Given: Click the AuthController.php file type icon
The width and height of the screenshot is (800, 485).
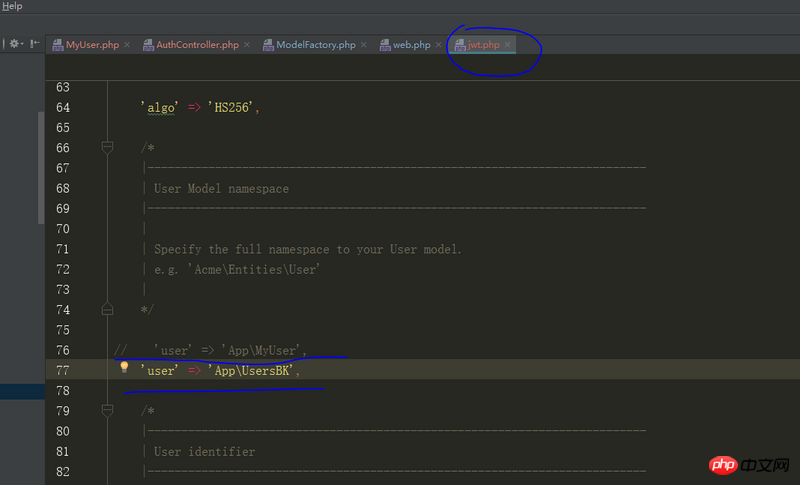Looking at the screenshot, I should [148, 45].
